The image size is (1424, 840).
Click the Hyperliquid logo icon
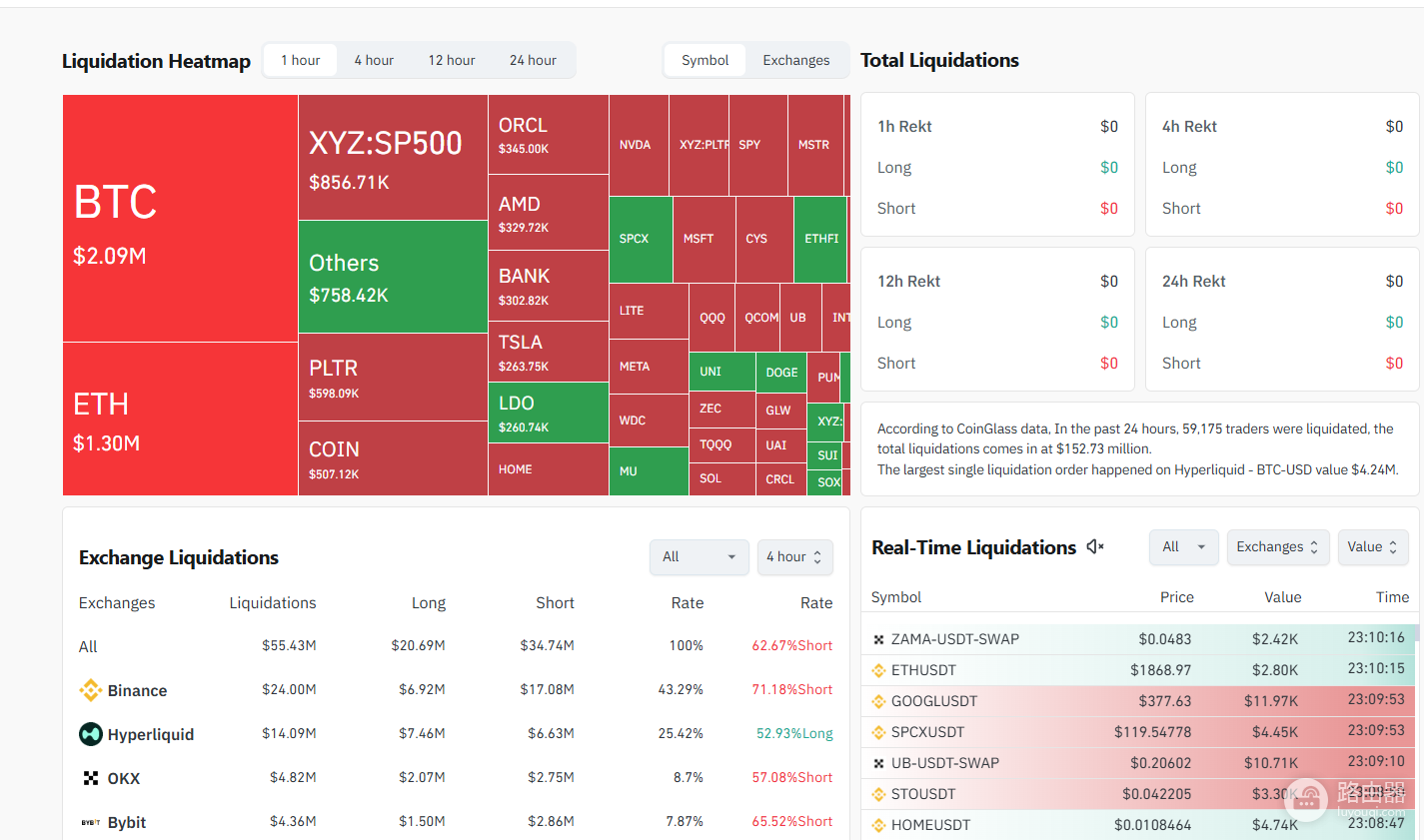coord(91,734)
